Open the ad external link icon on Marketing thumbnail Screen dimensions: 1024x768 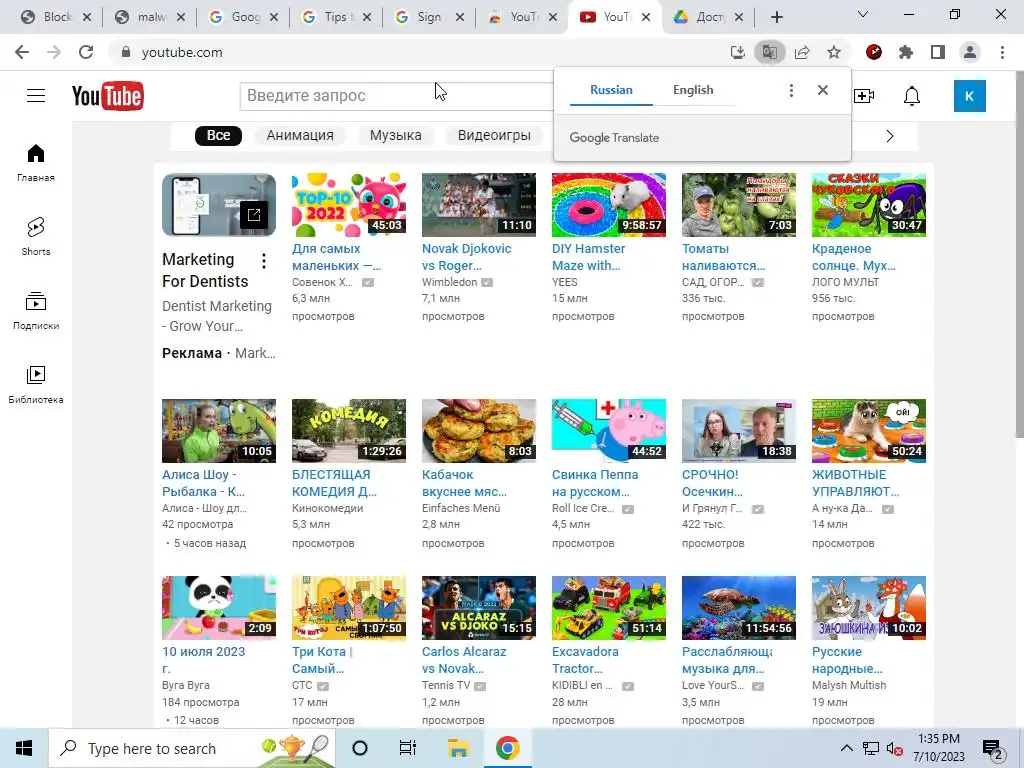click(x=254, y=214)
